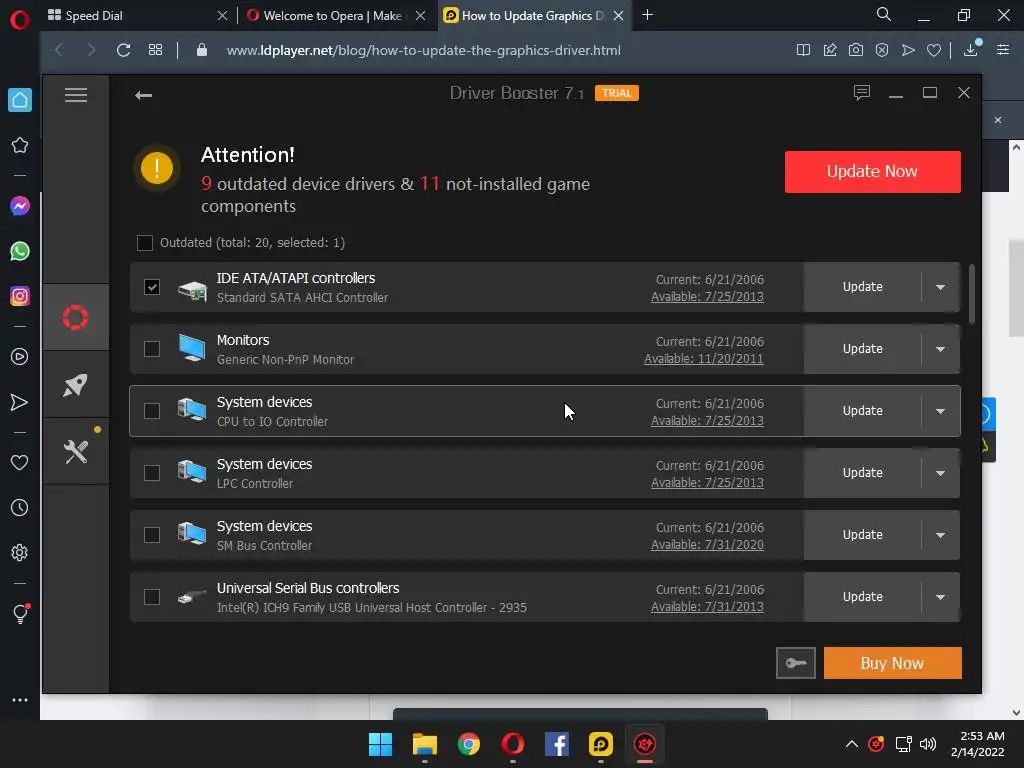
Task: Open Opera downloads icon
Action: pos(971,49)
